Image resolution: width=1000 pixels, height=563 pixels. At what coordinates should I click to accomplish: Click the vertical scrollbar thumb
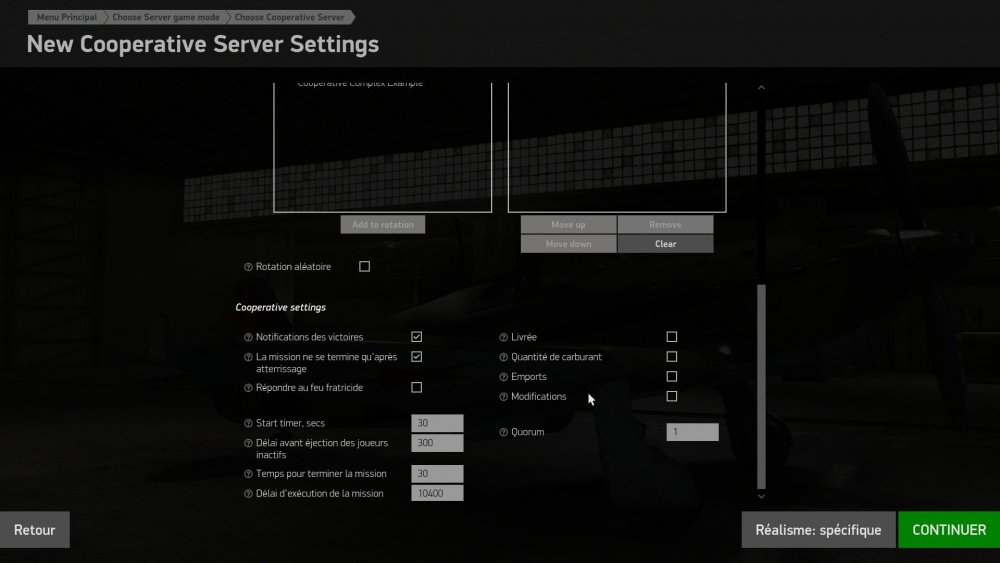761,386
